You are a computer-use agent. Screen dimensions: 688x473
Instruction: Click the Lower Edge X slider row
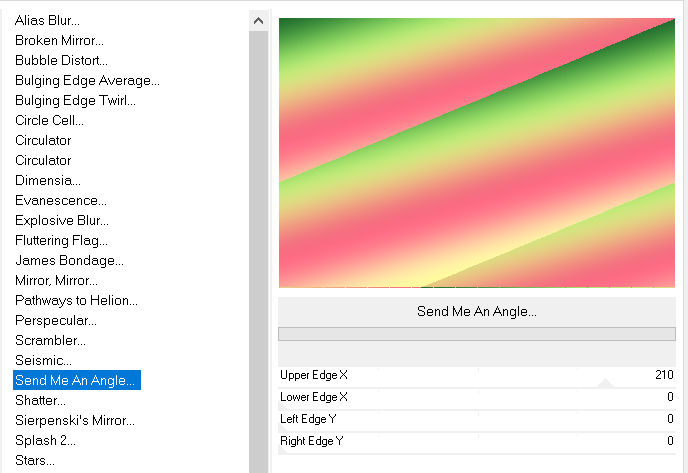pyautogui.click(x=477, y=397)
